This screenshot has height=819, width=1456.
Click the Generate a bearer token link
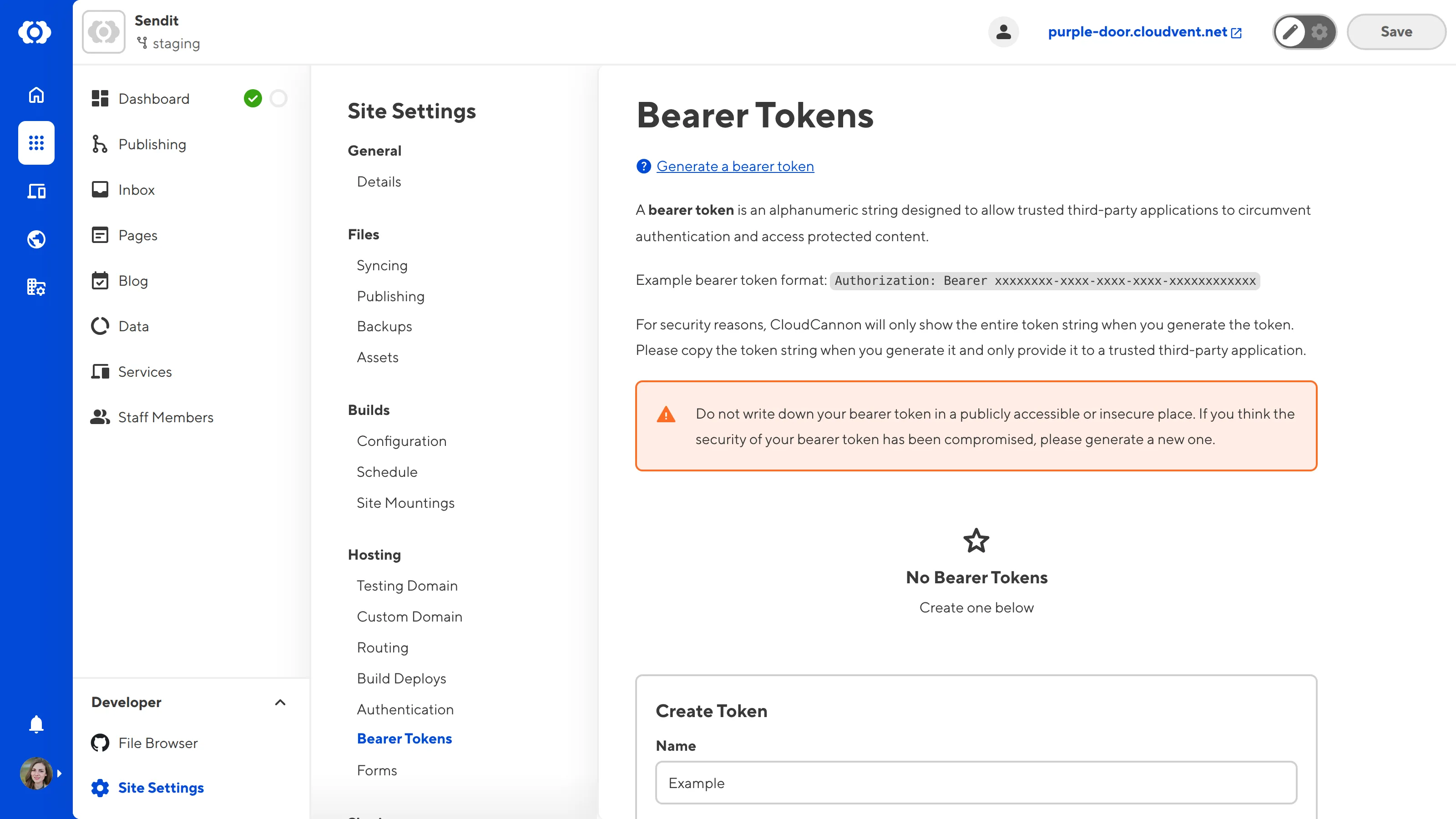click(735, 166)
